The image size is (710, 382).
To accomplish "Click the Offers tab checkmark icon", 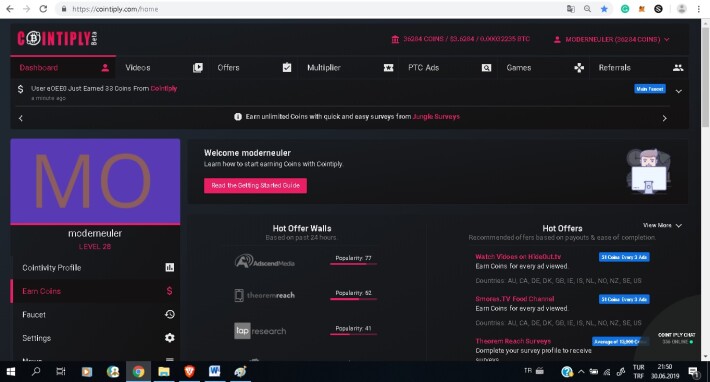I will [x=287, y=67].
